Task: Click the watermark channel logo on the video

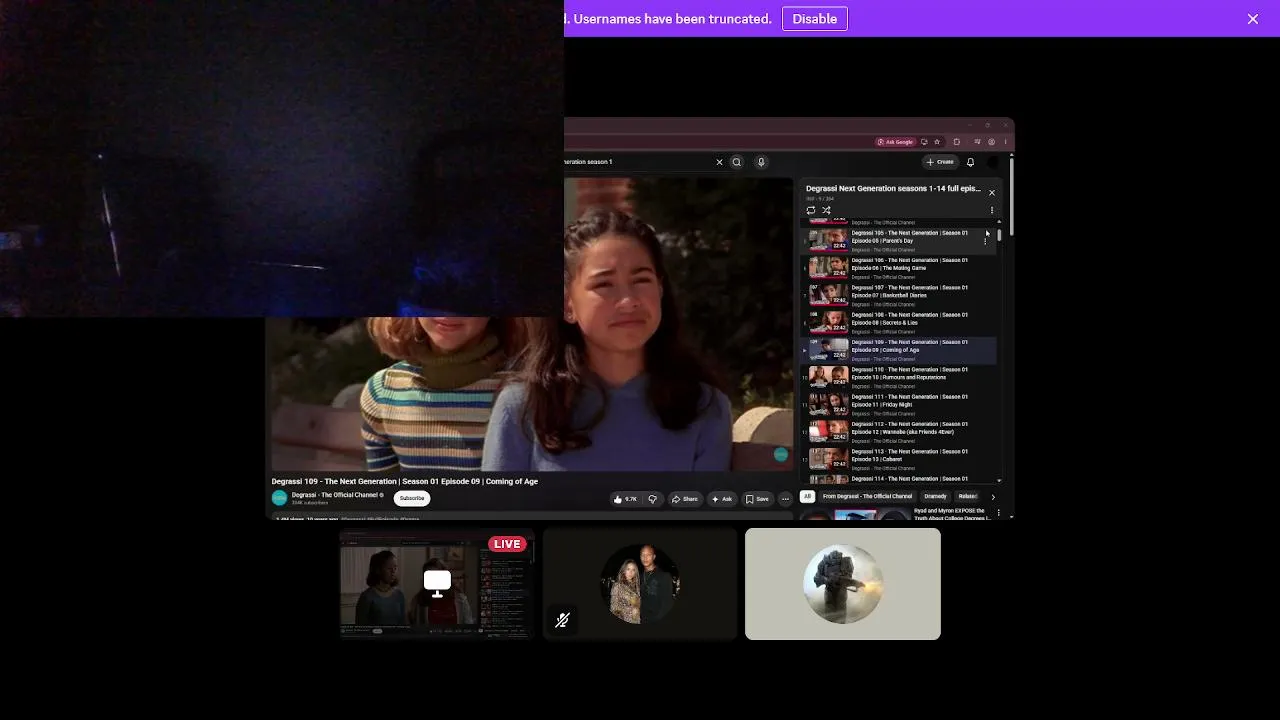Action: 781,455
